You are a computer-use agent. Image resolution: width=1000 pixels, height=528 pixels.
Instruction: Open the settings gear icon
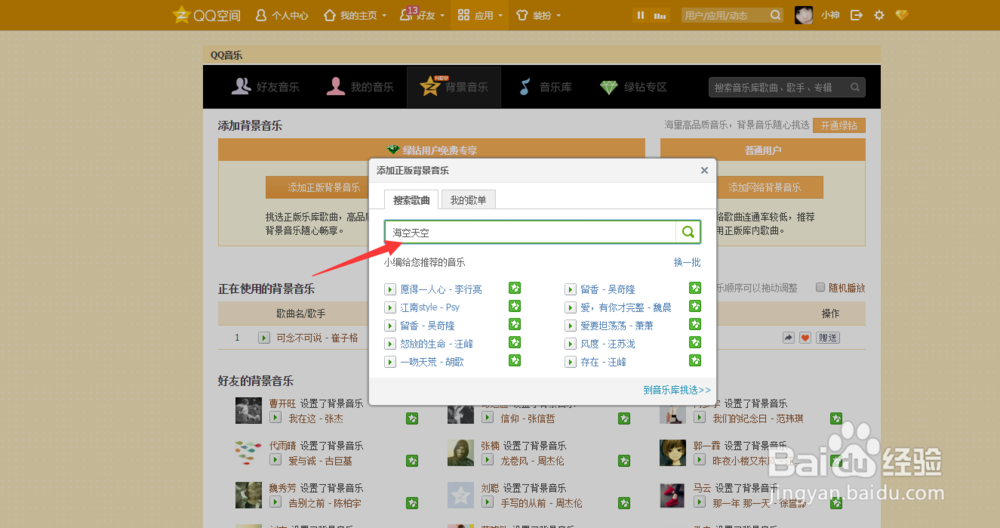click(879, 15)
